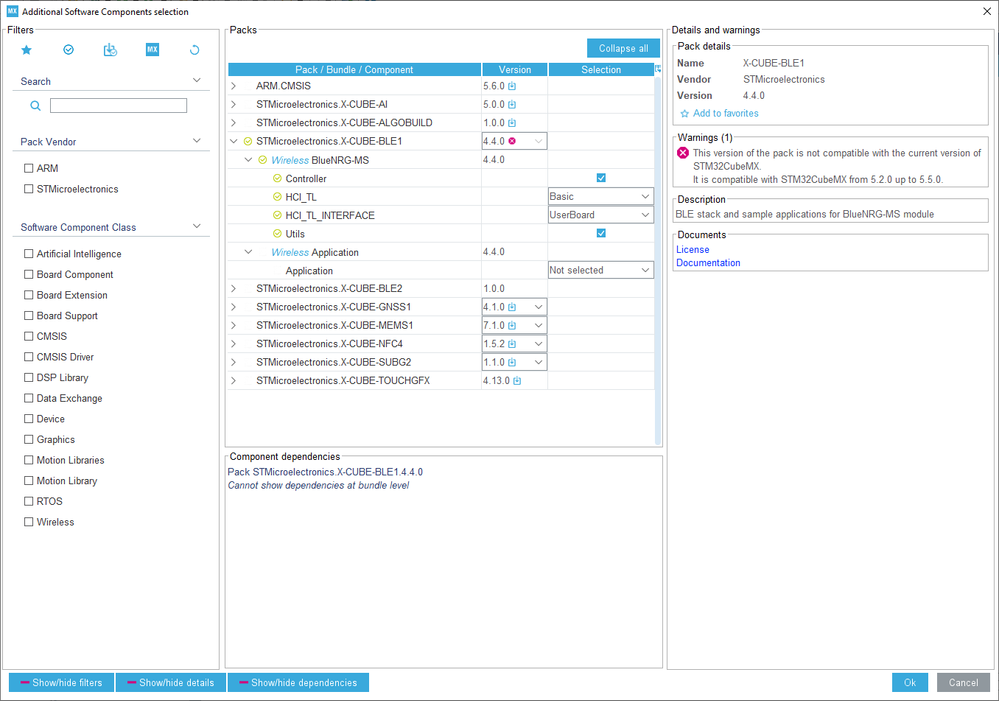Expand the ARM.CMSIS pack row

(x=233, y=86)
